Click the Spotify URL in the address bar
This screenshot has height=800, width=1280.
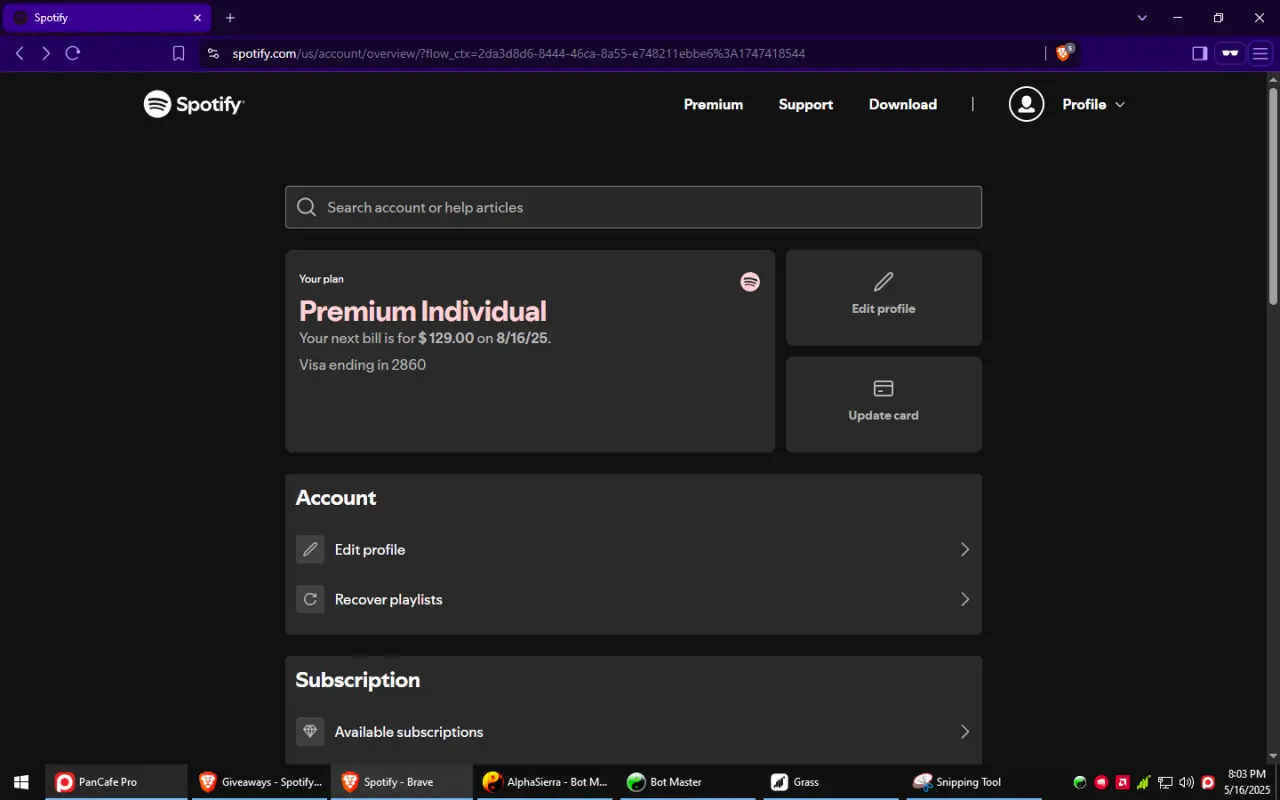518,53
